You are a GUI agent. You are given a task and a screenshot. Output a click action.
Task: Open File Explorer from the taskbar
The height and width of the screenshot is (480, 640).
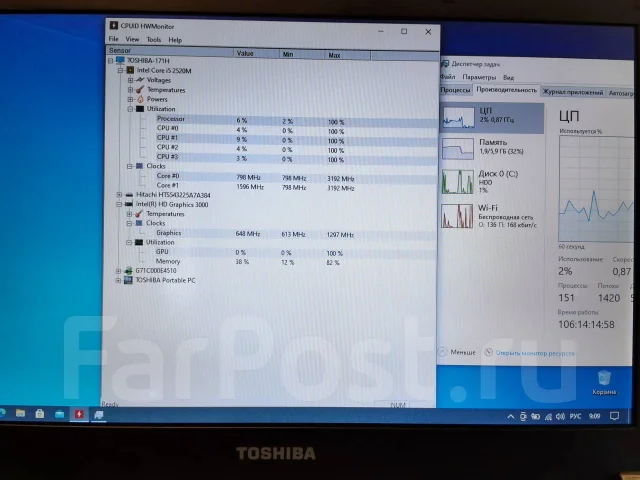[20, 413]
